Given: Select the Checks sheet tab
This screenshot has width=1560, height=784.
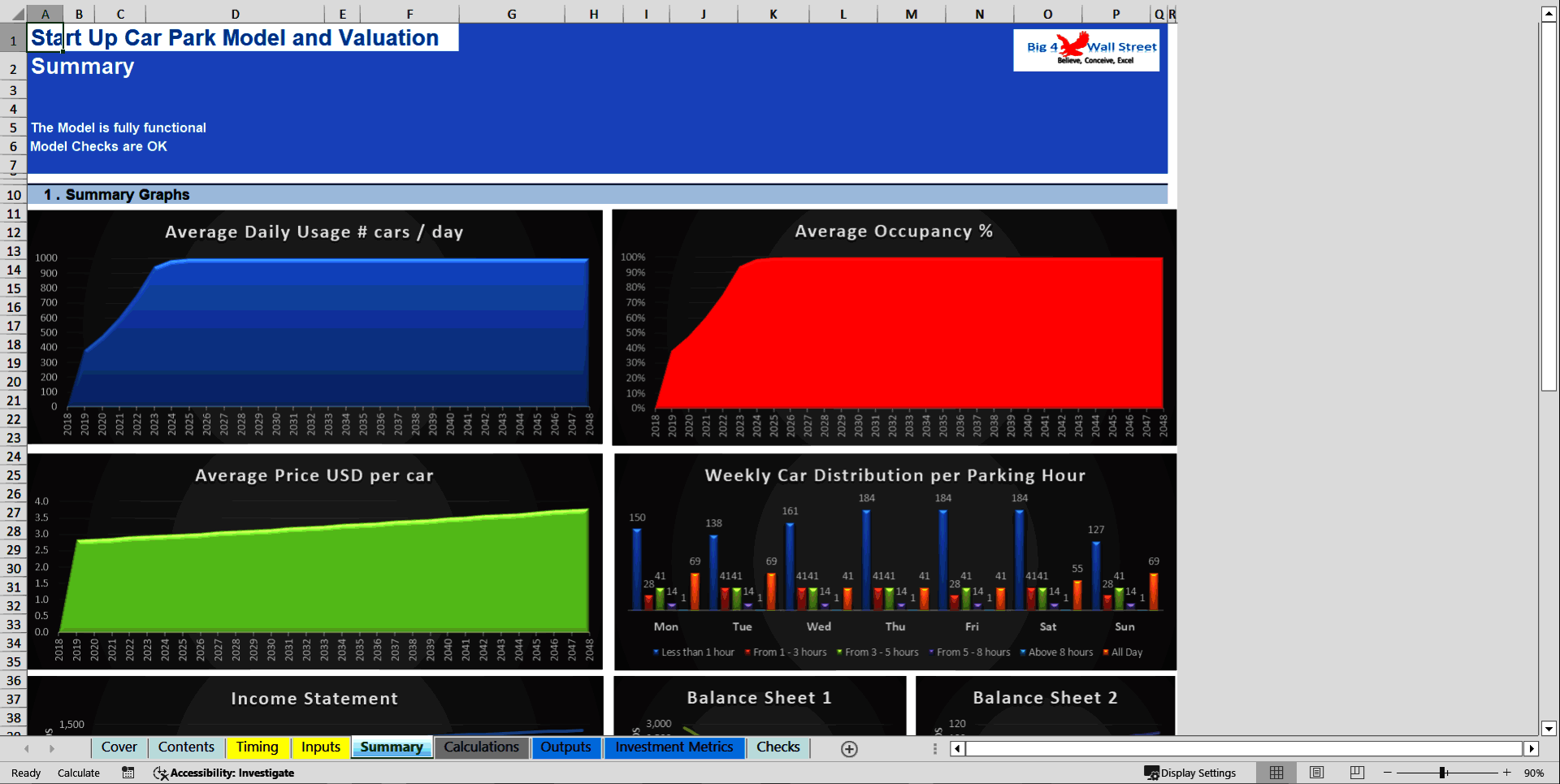Looking at the screenshot, I should point(778,747).
